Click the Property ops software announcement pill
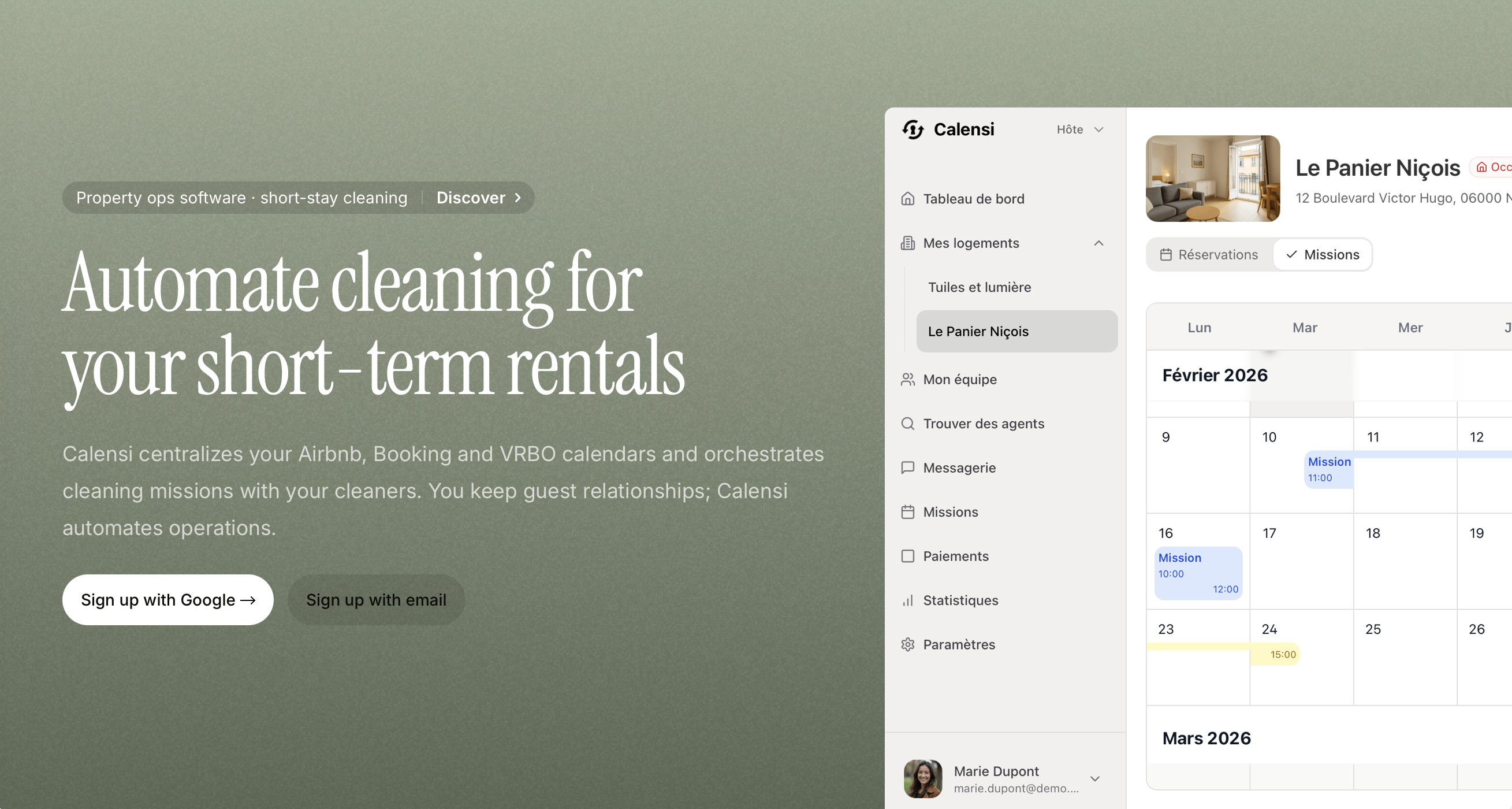 click(298, 198)
